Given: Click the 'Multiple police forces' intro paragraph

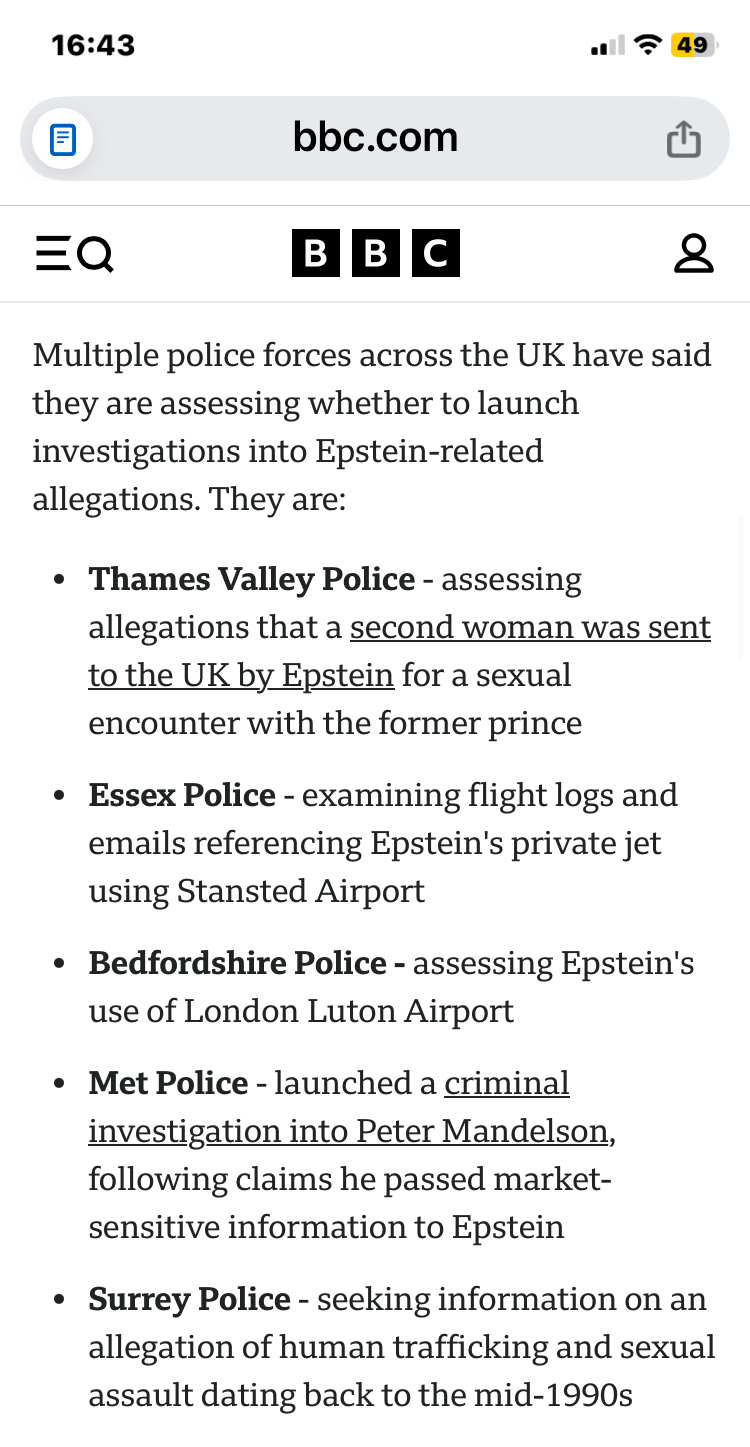Looking at the screenshot, I should [x=372, y=426].
